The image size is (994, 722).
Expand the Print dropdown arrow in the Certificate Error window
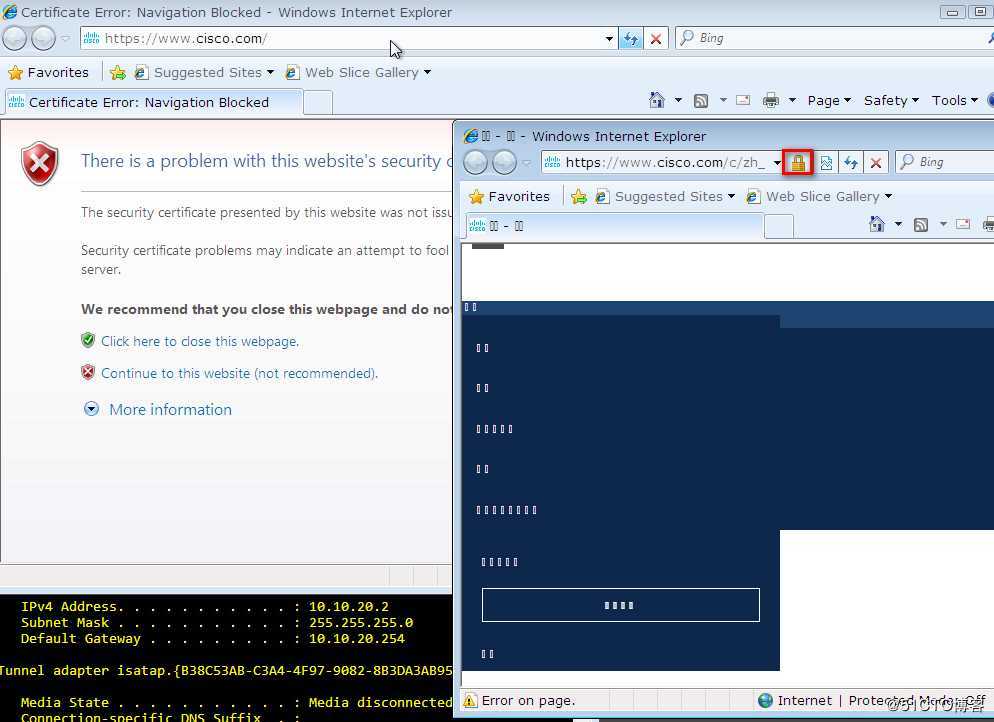[792, 100]
